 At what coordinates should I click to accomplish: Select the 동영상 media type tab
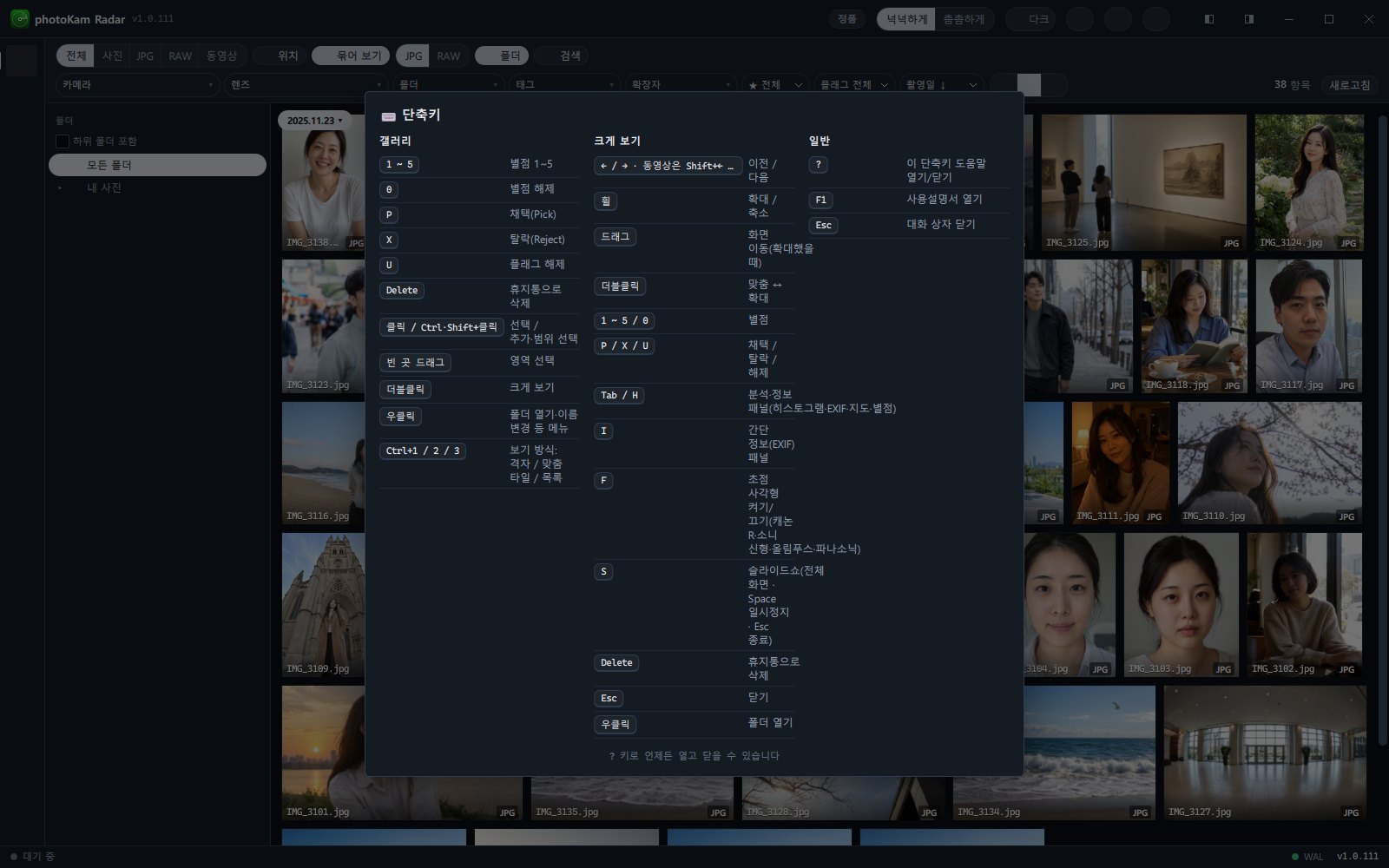221,56
